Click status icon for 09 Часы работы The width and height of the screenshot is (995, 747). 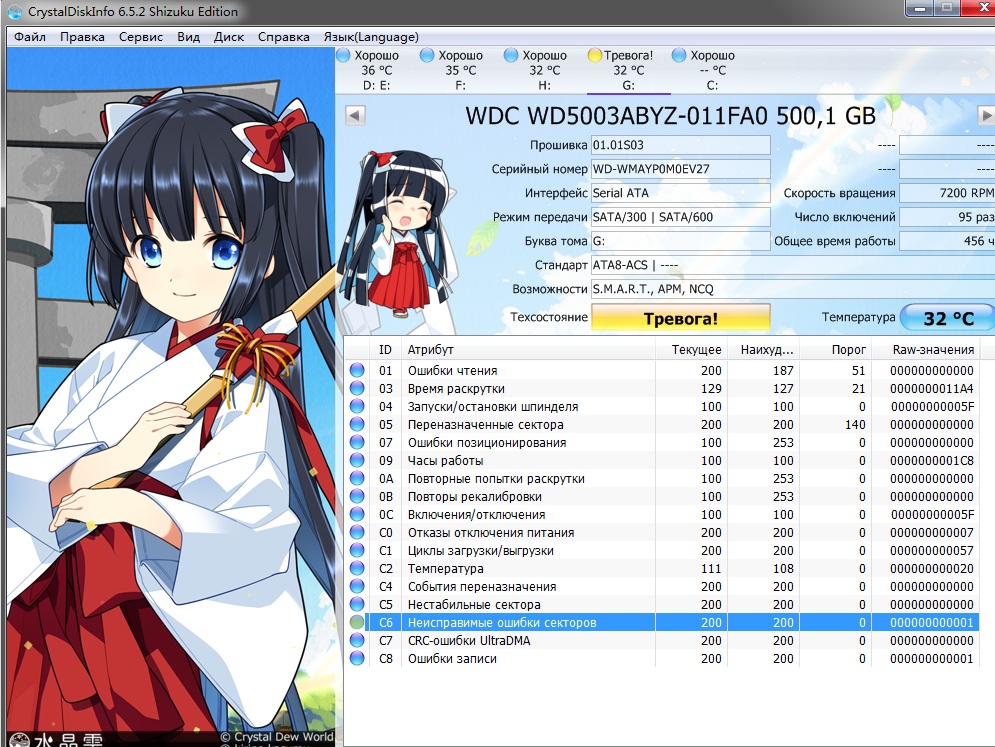tap(357, 460)
